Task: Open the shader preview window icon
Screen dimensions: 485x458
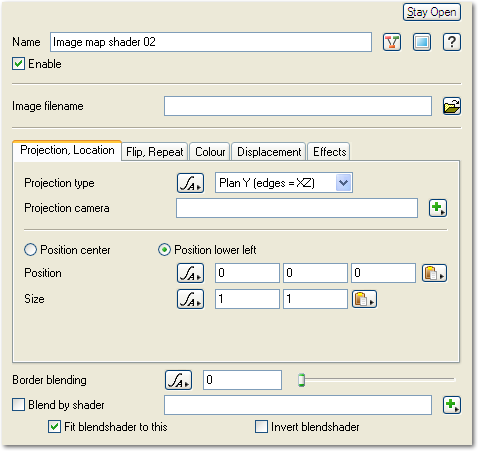Action: [422, 42]
